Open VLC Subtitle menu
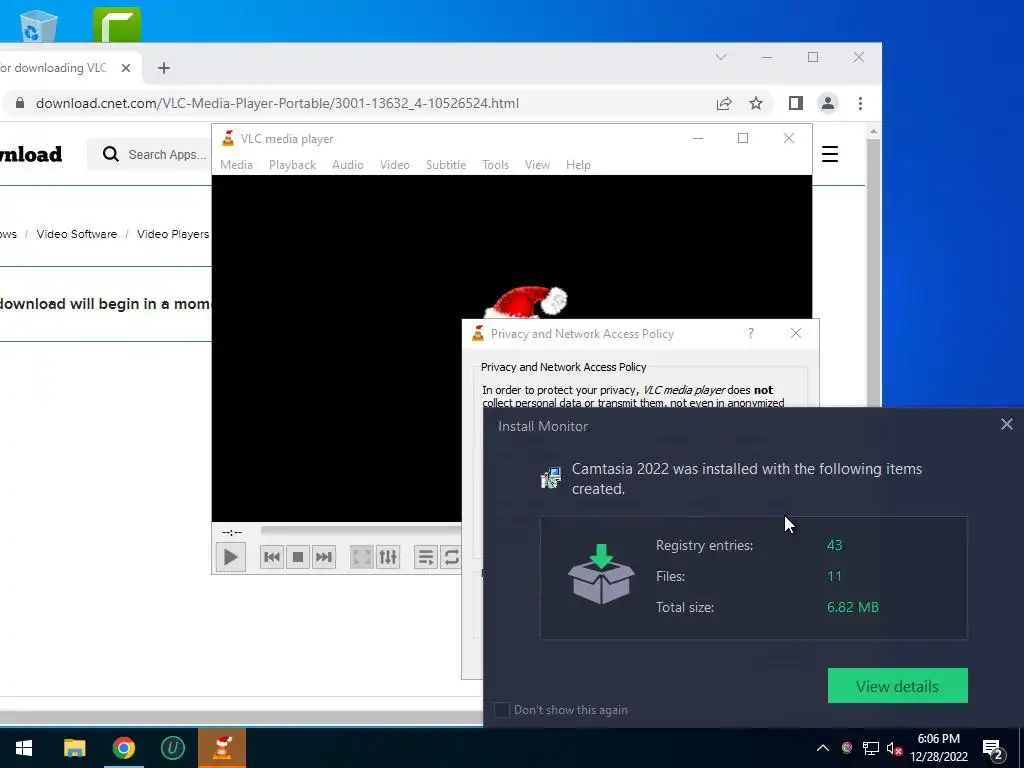Image resolution: width=1024 pixels, height=768 pixels. tap(446, 165)
